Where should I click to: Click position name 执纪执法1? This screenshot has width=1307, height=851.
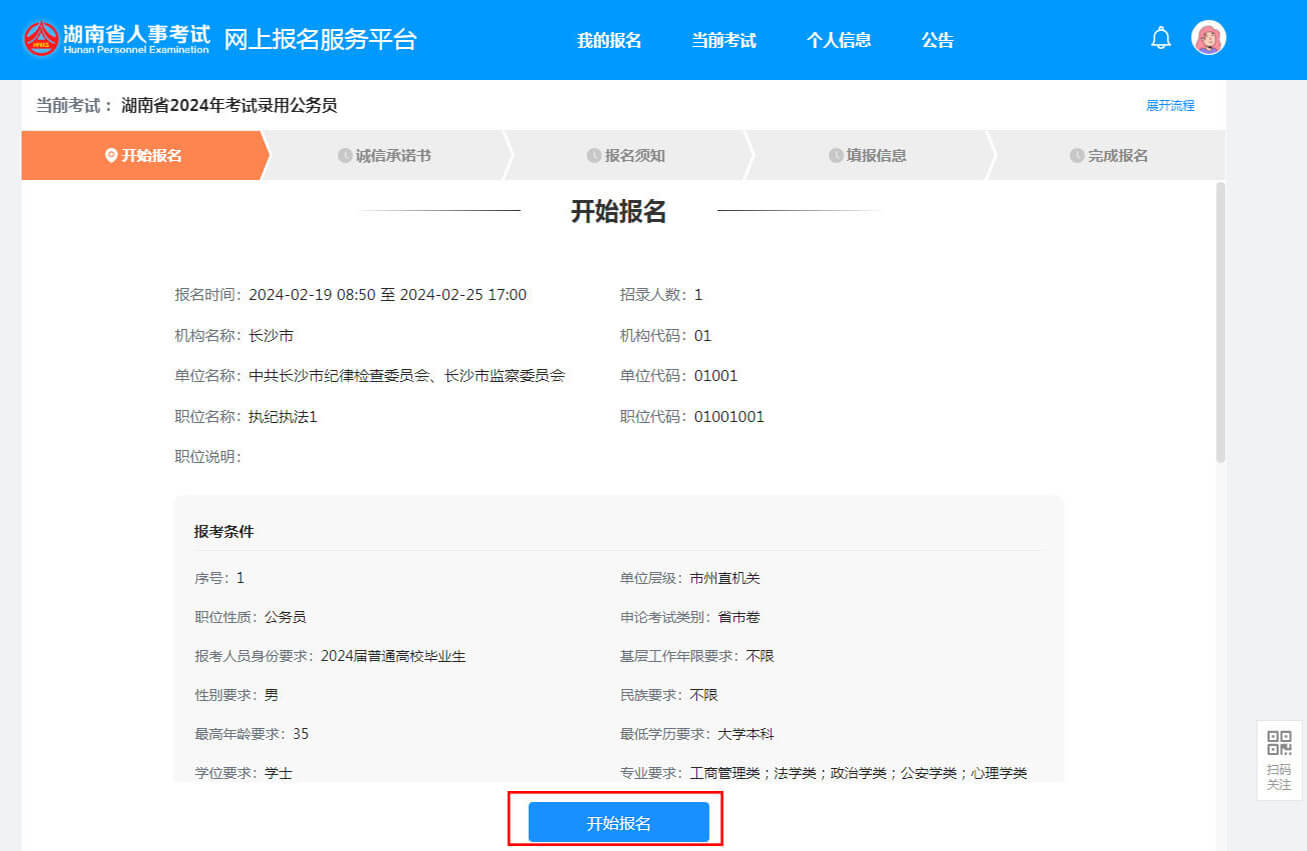click(x=283, y=417)
